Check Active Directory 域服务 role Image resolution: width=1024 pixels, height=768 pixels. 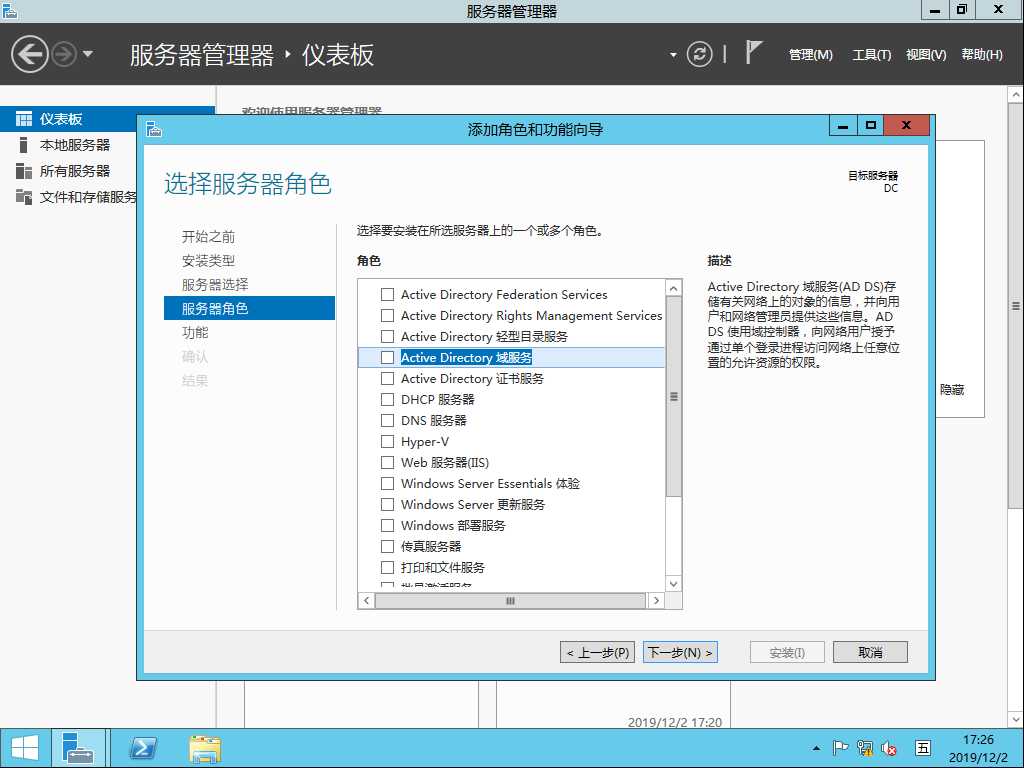tap(387, 357)
